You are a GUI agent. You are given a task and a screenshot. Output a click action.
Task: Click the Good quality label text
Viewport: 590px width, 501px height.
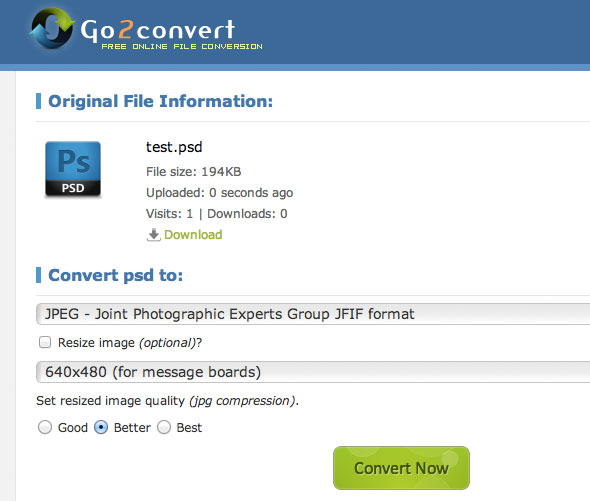click(73, 428)
